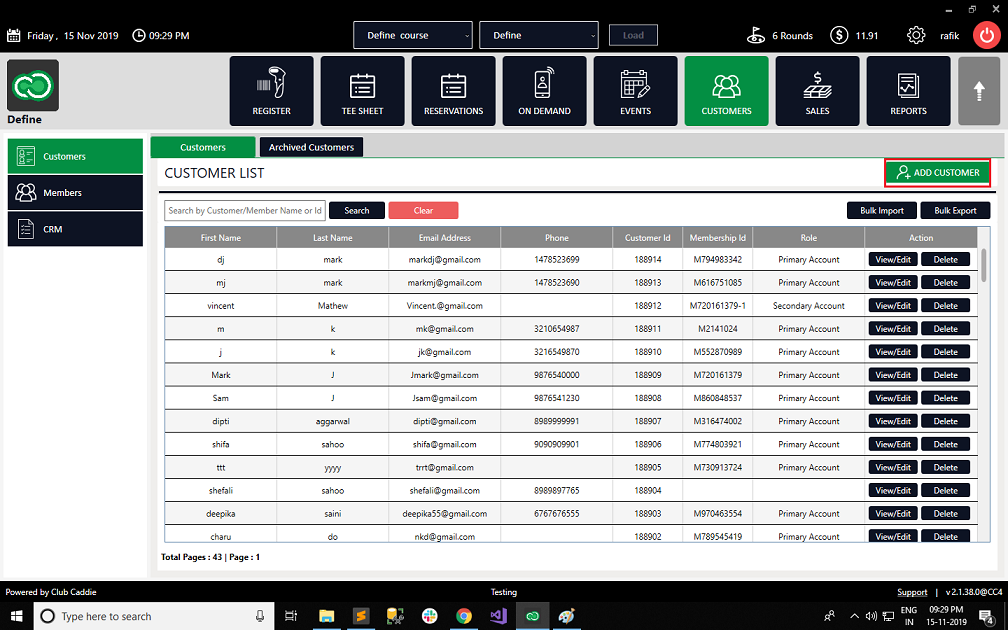Open Slack from taskbar

point(429,616)
